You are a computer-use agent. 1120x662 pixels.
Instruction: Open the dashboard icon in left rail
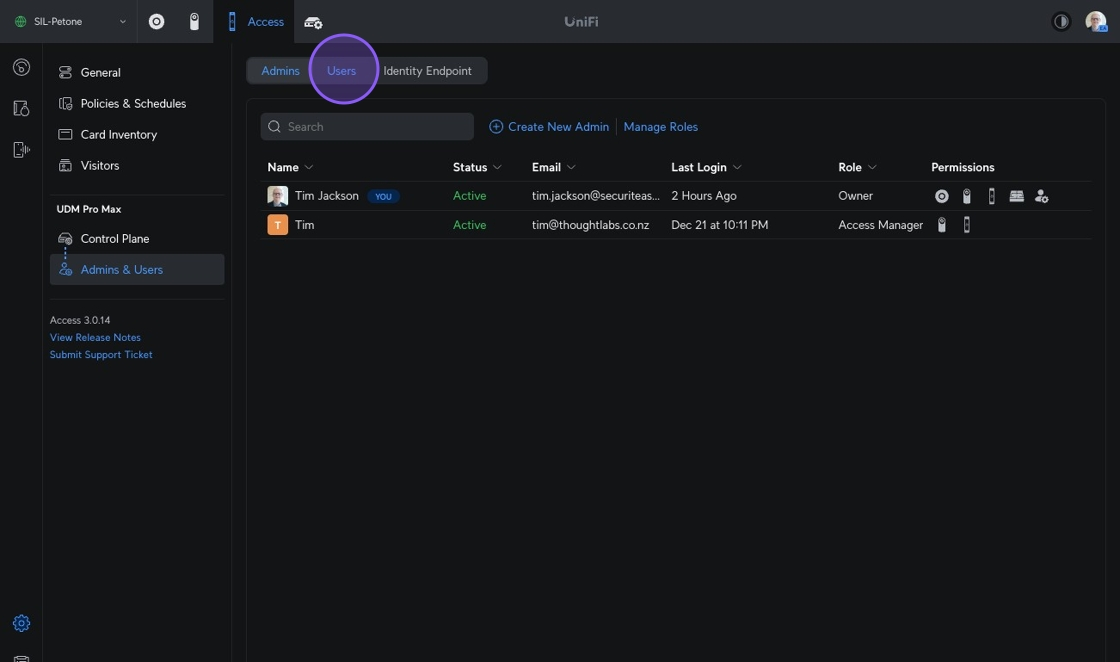[21, 68]
